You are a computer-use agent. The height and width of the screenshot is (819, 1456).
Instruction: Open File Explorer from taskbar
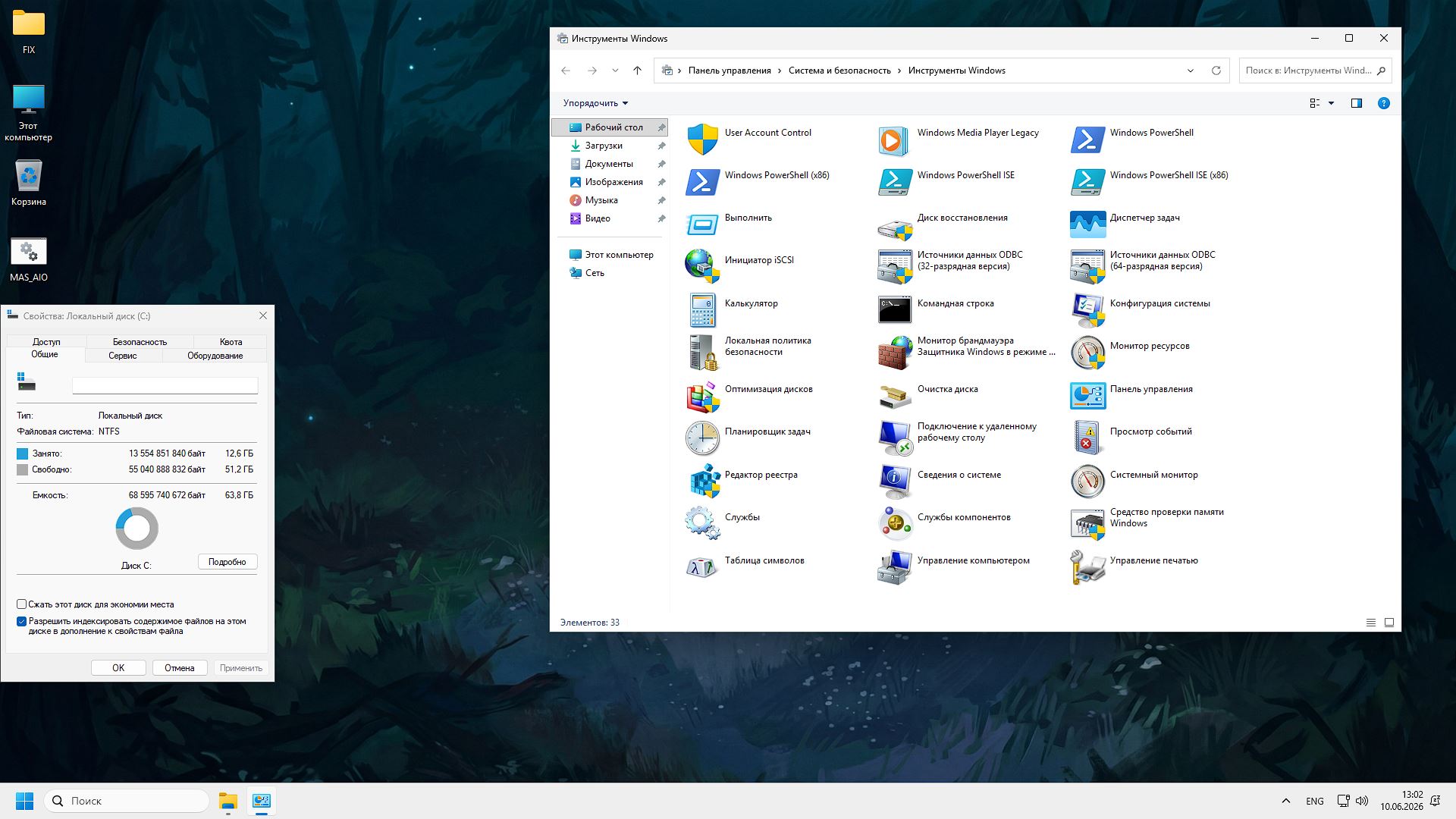(x=228, y=801)
